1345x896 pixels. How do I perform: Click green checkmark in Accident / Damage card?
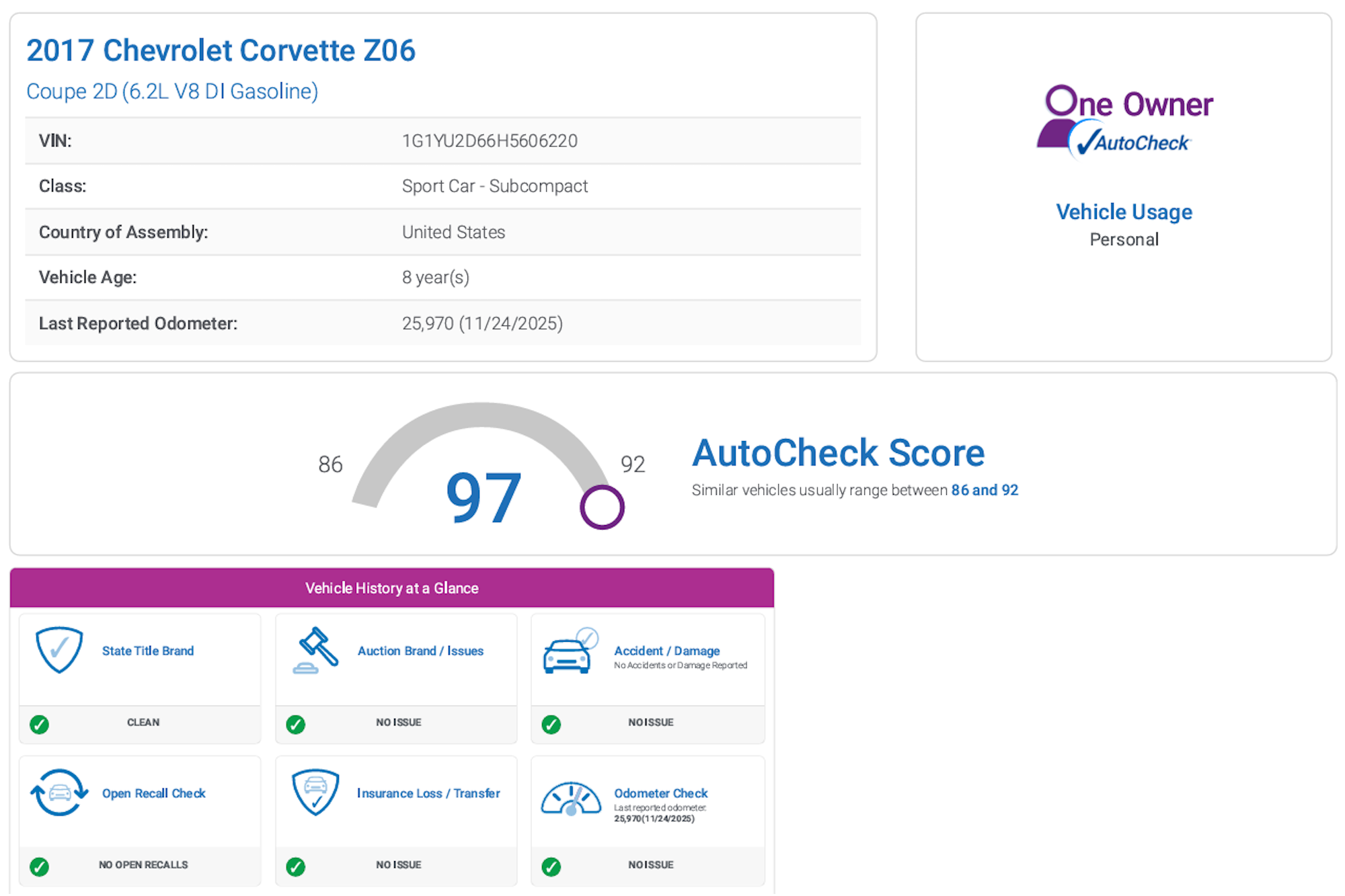tap(551, 725)
